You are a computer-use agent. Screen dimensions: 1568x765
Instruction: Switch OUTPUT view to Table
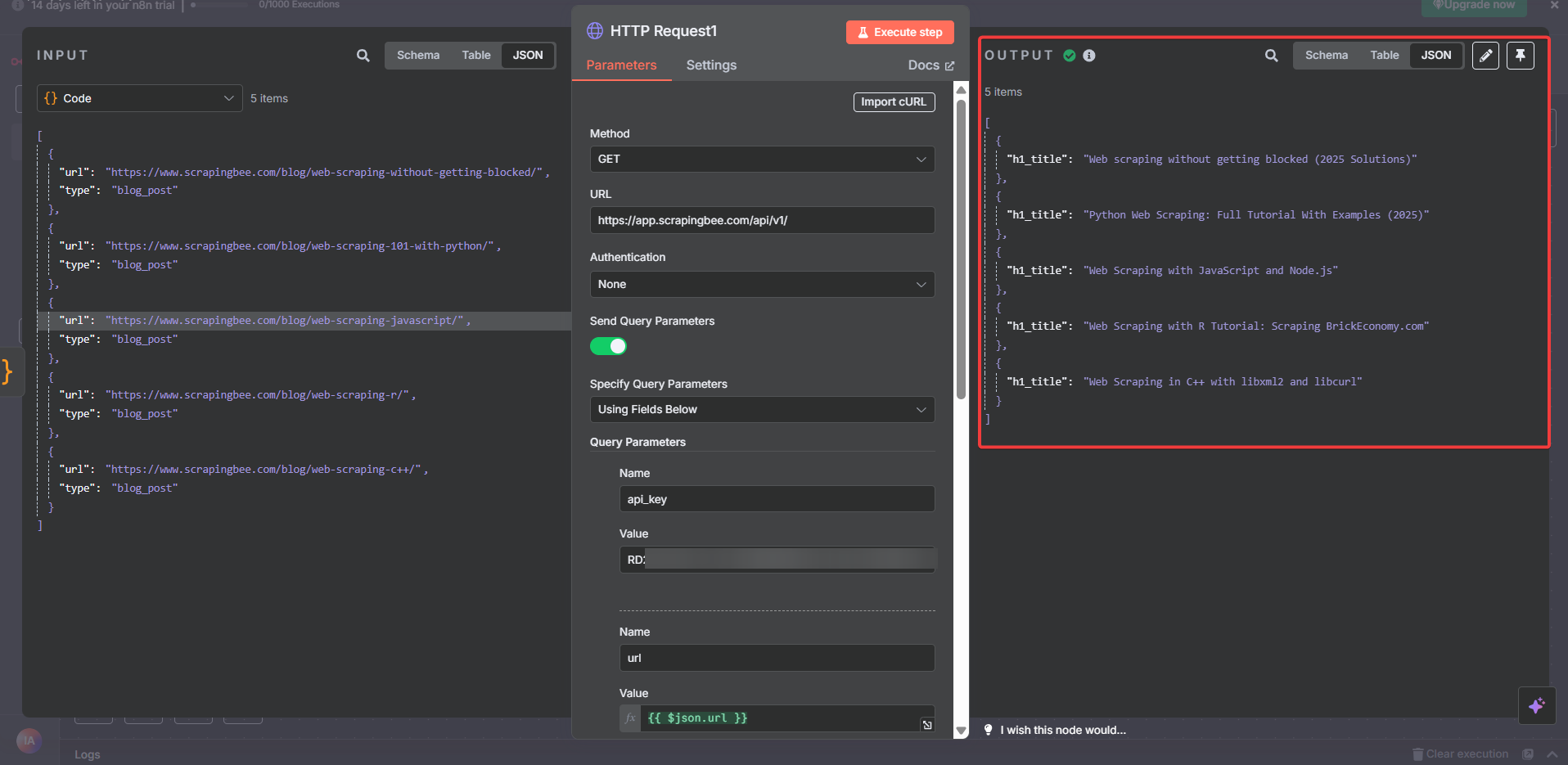1384,56
